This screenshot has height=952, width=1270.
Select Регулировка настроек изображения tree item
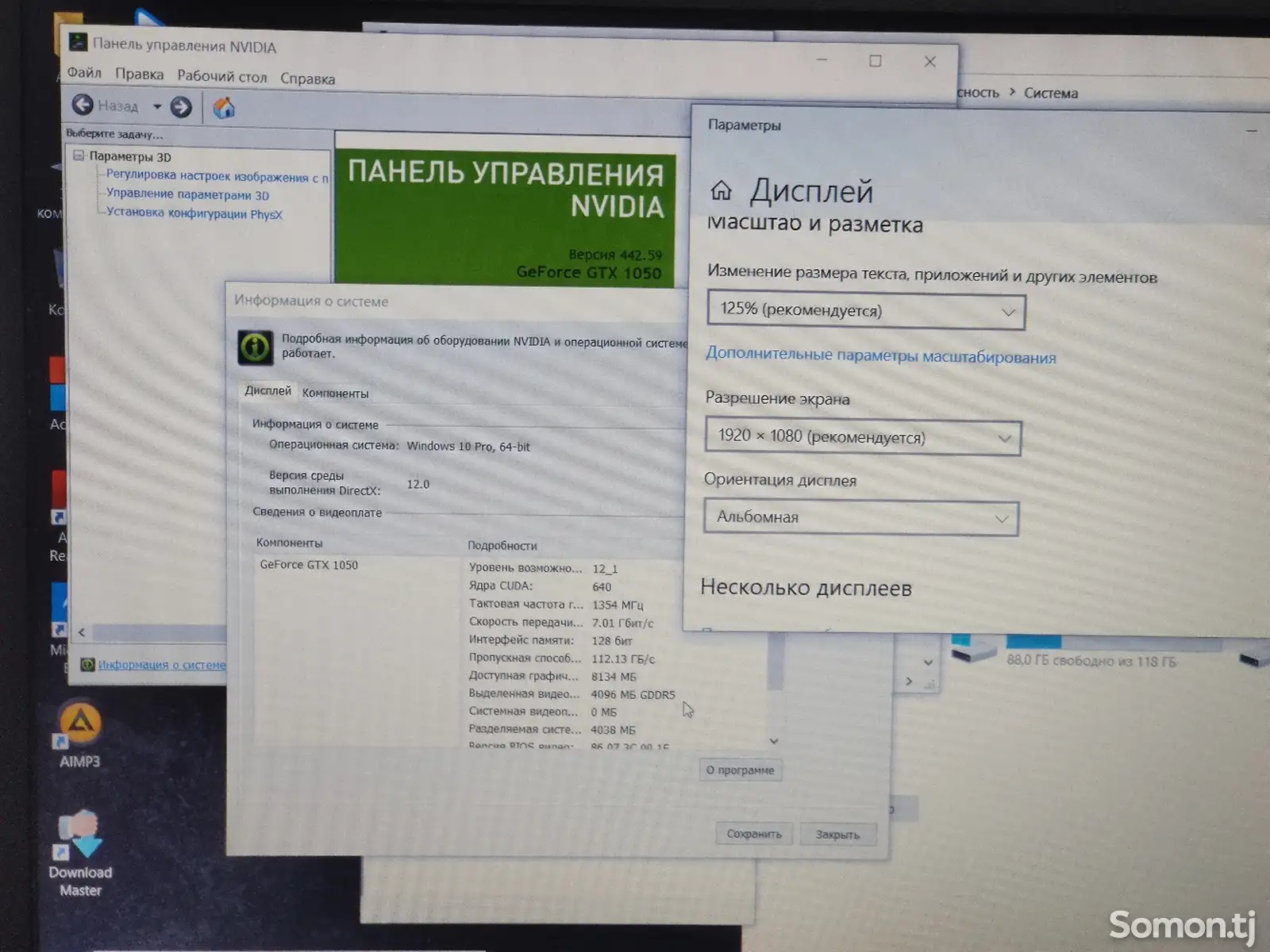coord(217,176)
